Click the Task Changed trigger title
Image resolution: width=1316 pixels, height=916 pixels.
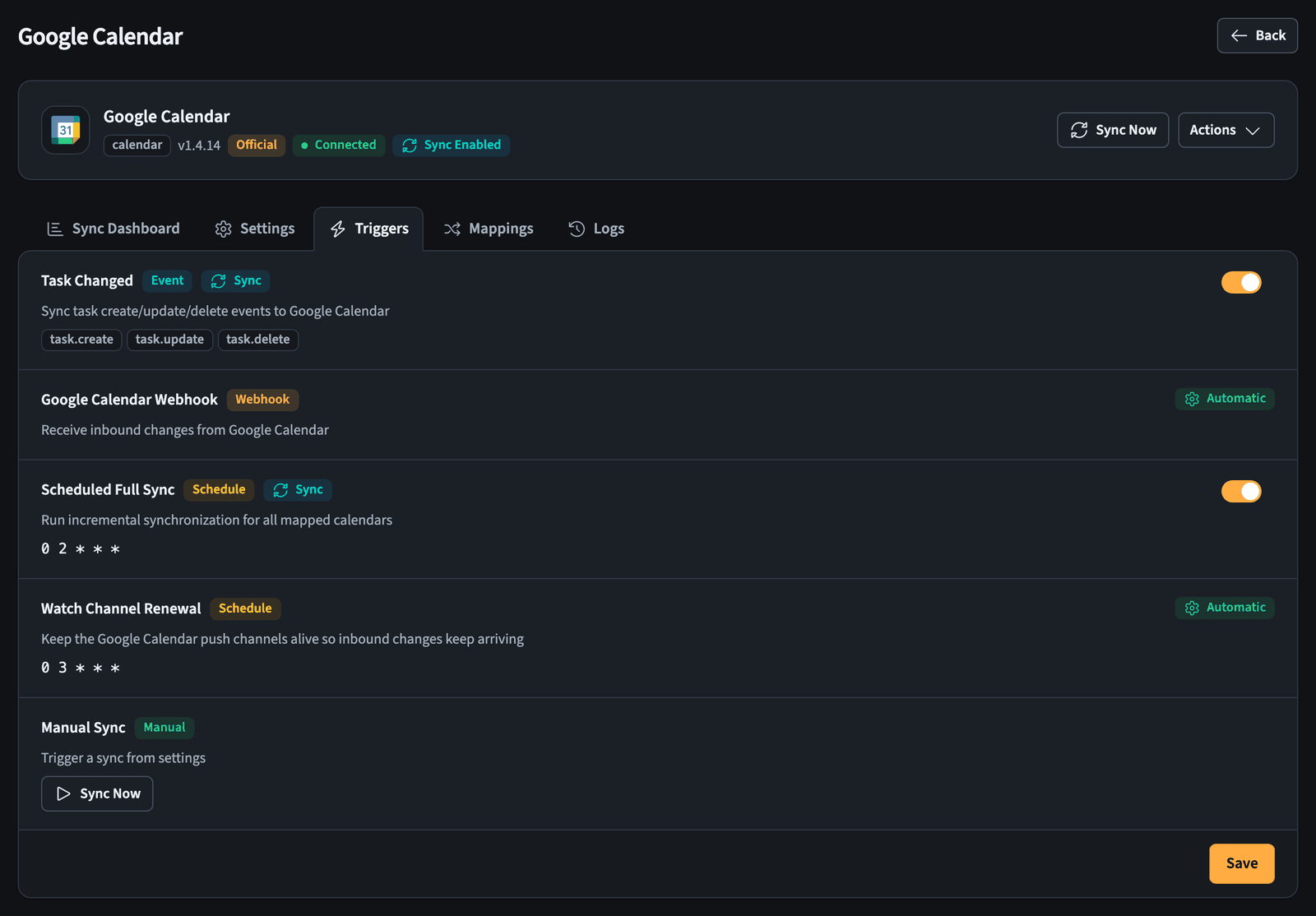[x=87, y=280]
